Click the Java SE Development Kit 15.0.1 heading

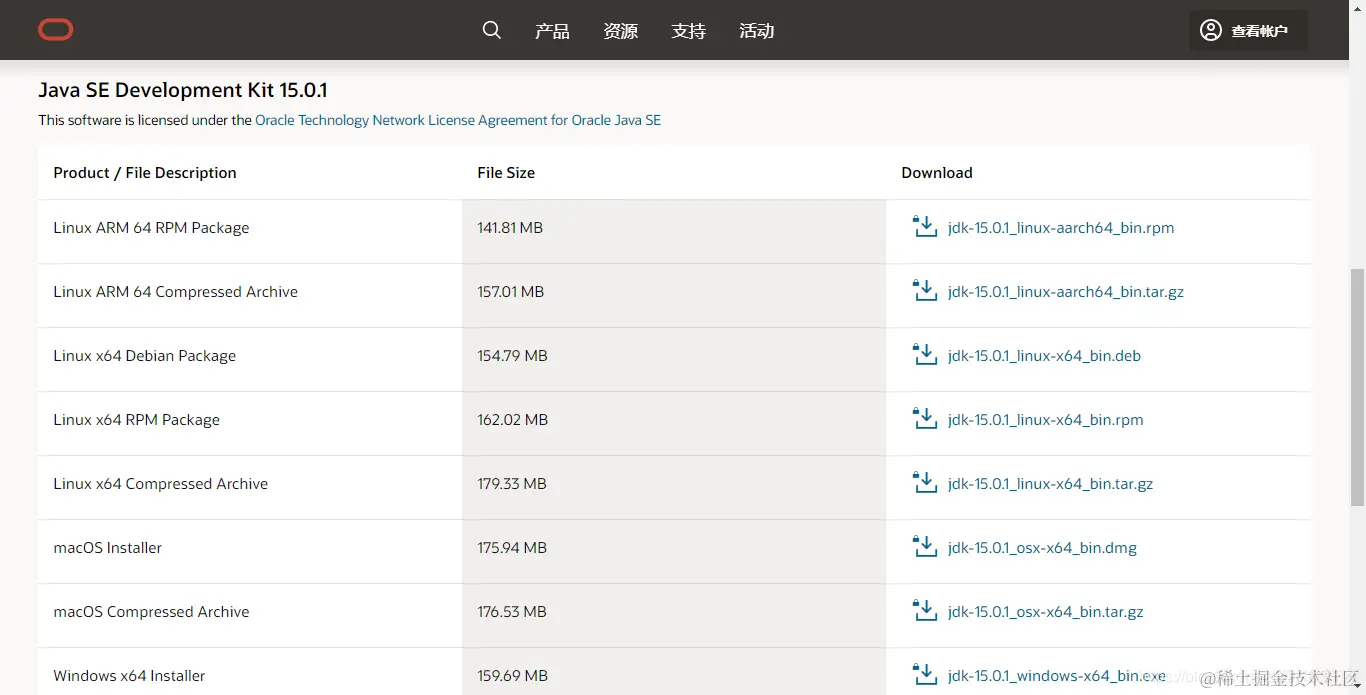tap(183, 90)
